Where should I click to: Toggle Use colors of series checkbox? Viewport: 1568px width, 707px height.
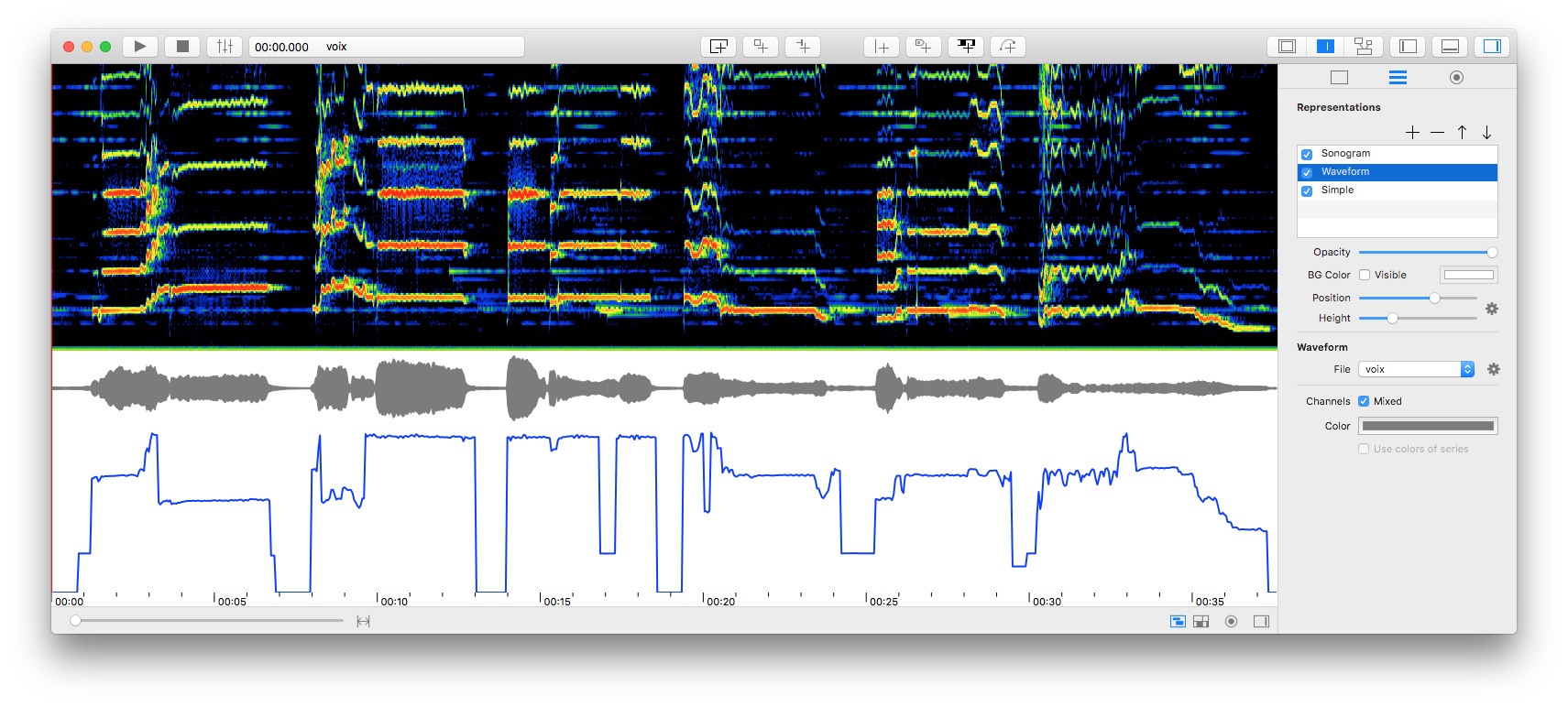[1364, 449]
